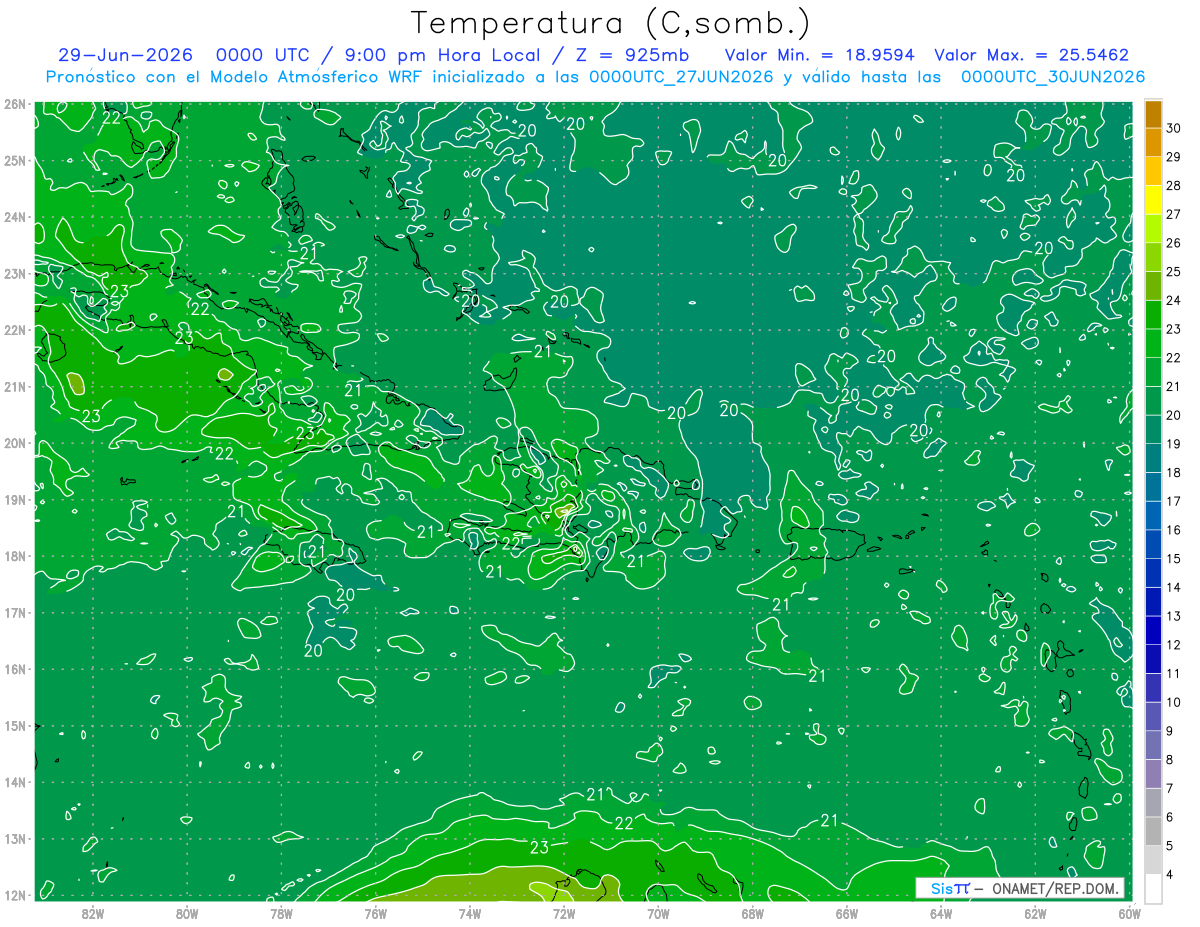Click the '80W' longitude axis label
The height and width of the screenshot is (927, 1200).
tap(187, 913)
